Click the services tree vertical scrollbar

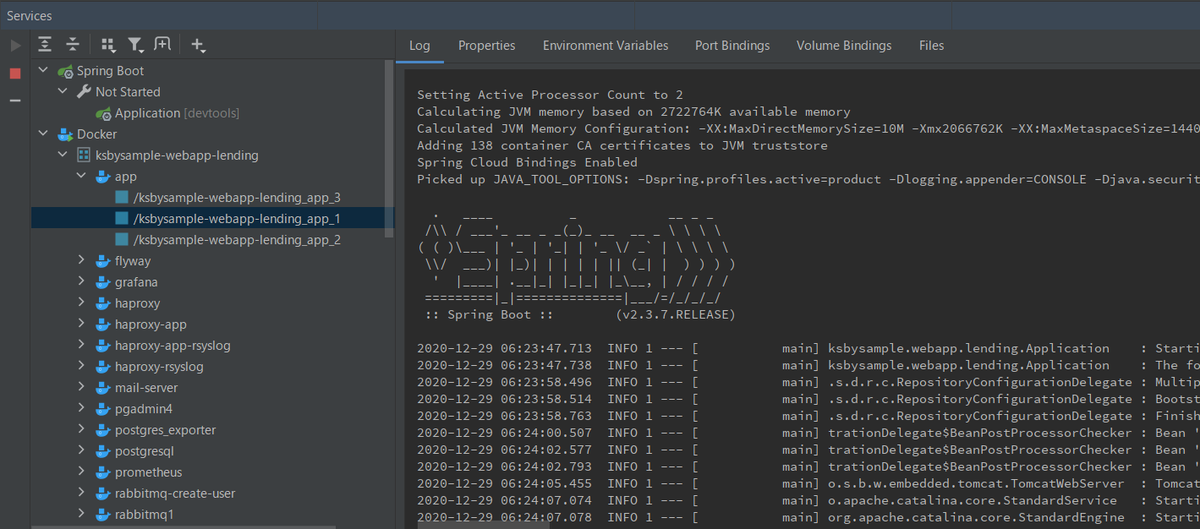(x=390, y=150)
